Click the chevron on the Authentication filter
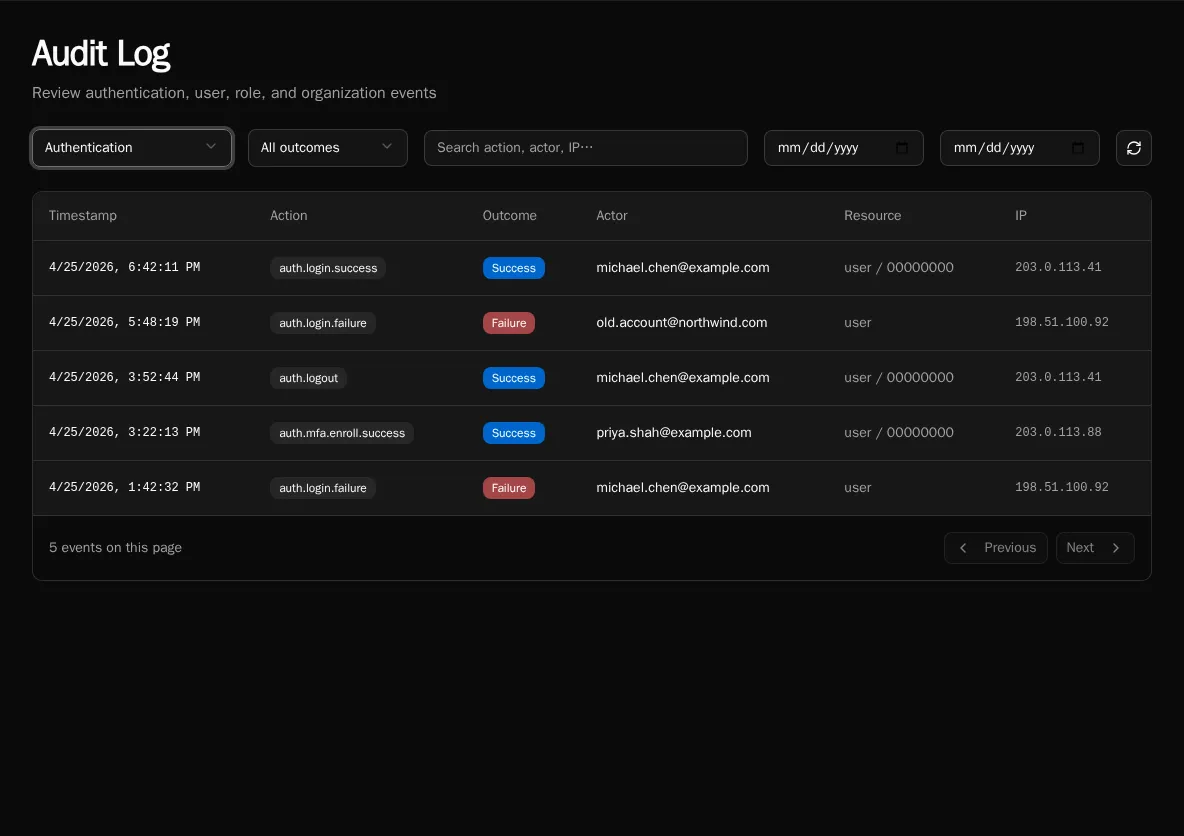Screen dimensions: 1184x836 click(211, 147)
